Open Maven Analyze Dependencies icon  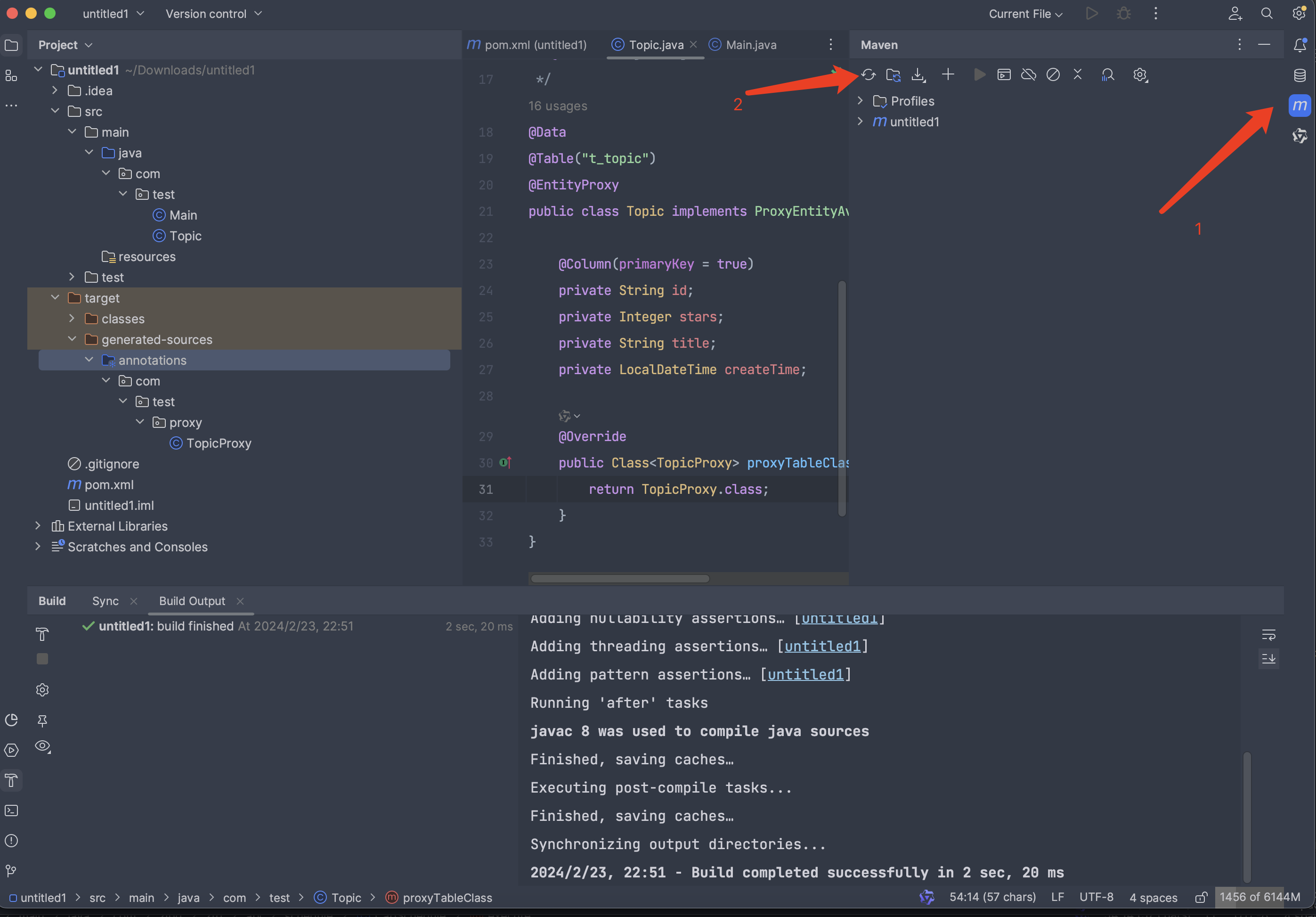[1107, 74]
